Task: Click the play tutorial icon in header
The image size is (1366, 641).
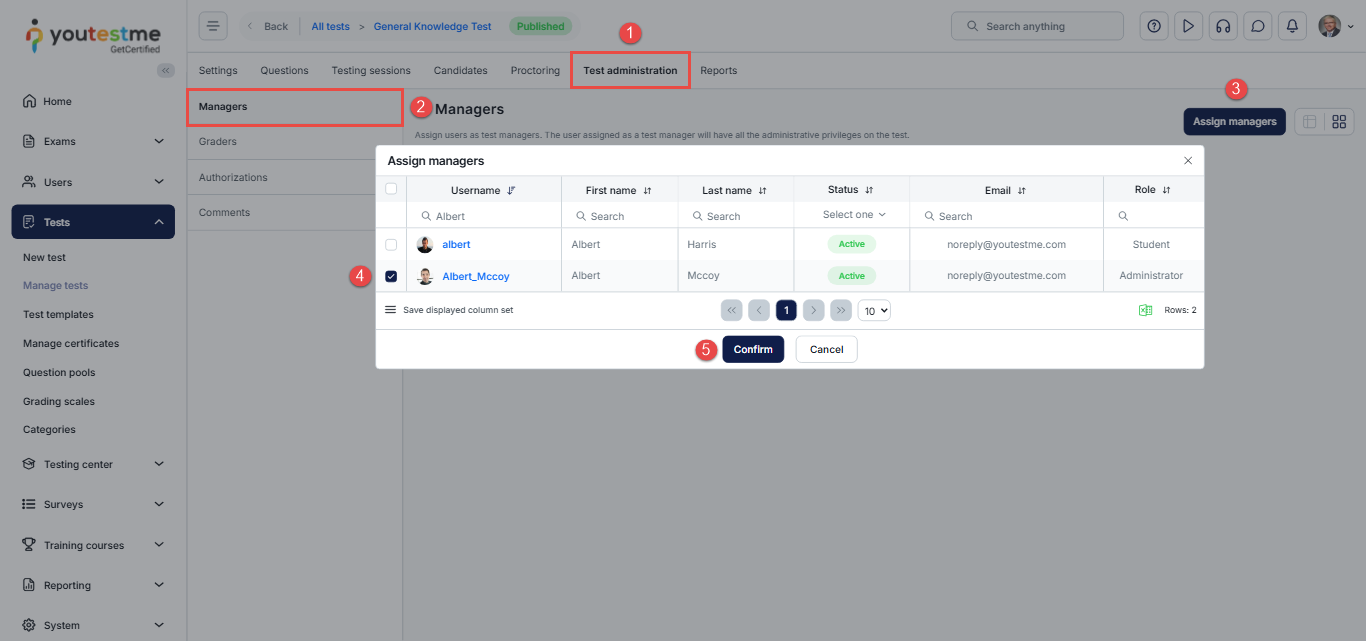Action: (x=1188, y=26)
